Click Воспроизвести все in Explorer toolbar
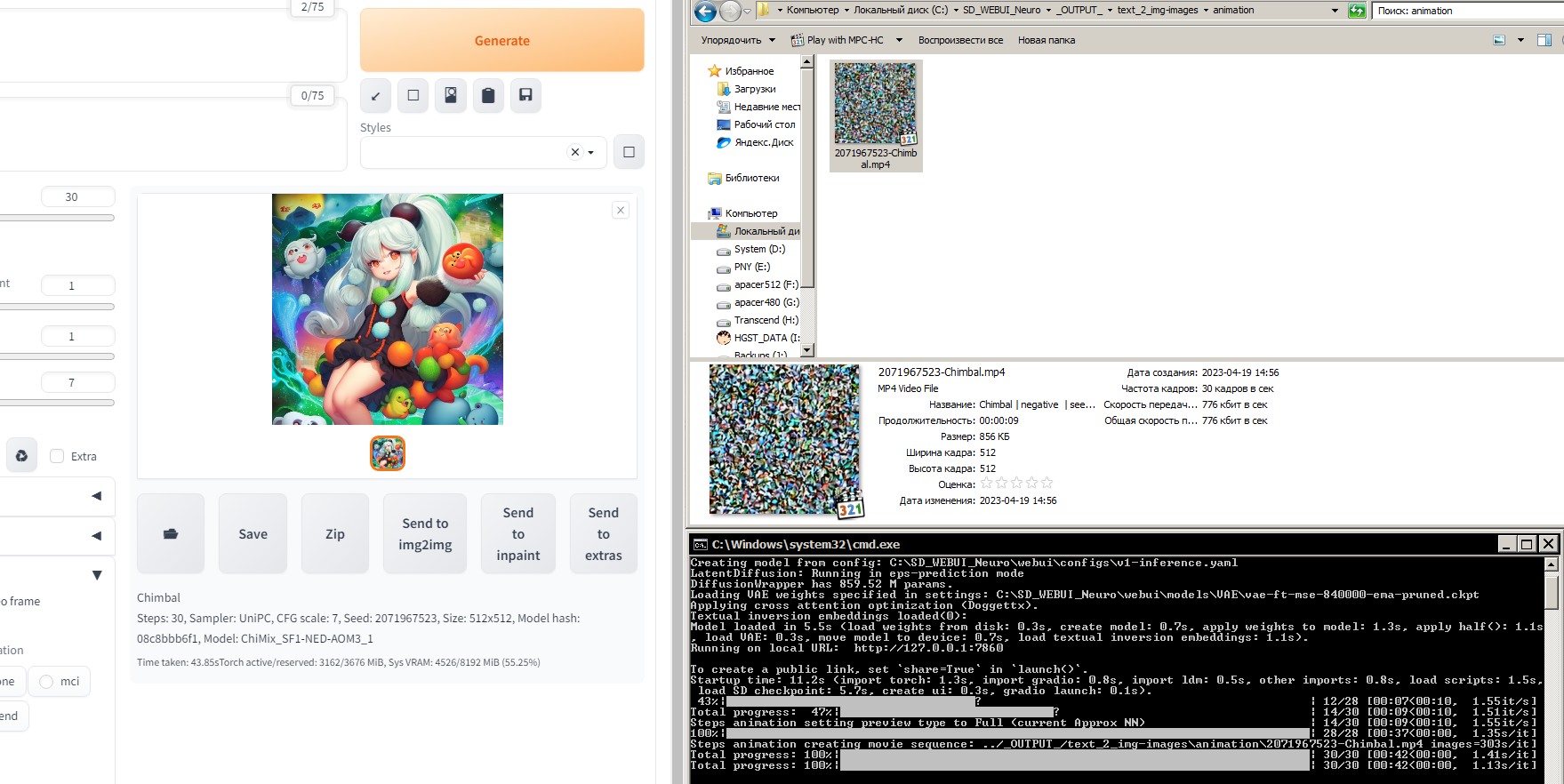The width and height of the screenshot is (1564, 784). 960,40
